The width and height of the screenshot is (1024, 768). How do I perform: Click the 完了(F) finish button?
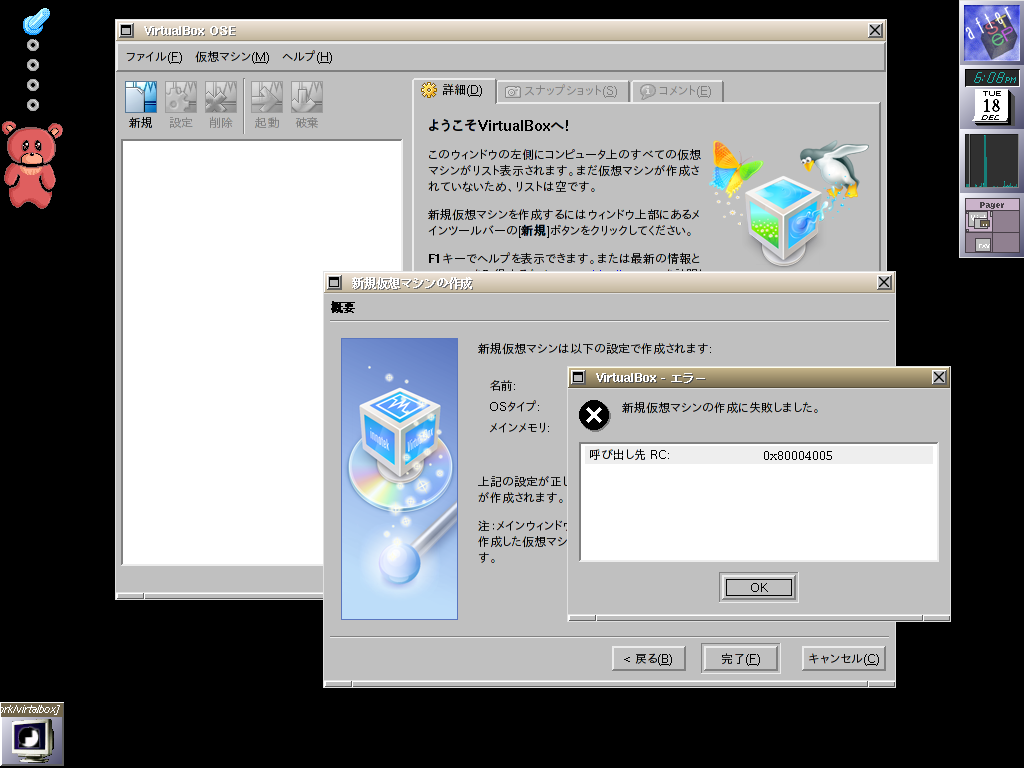point(741,658)
